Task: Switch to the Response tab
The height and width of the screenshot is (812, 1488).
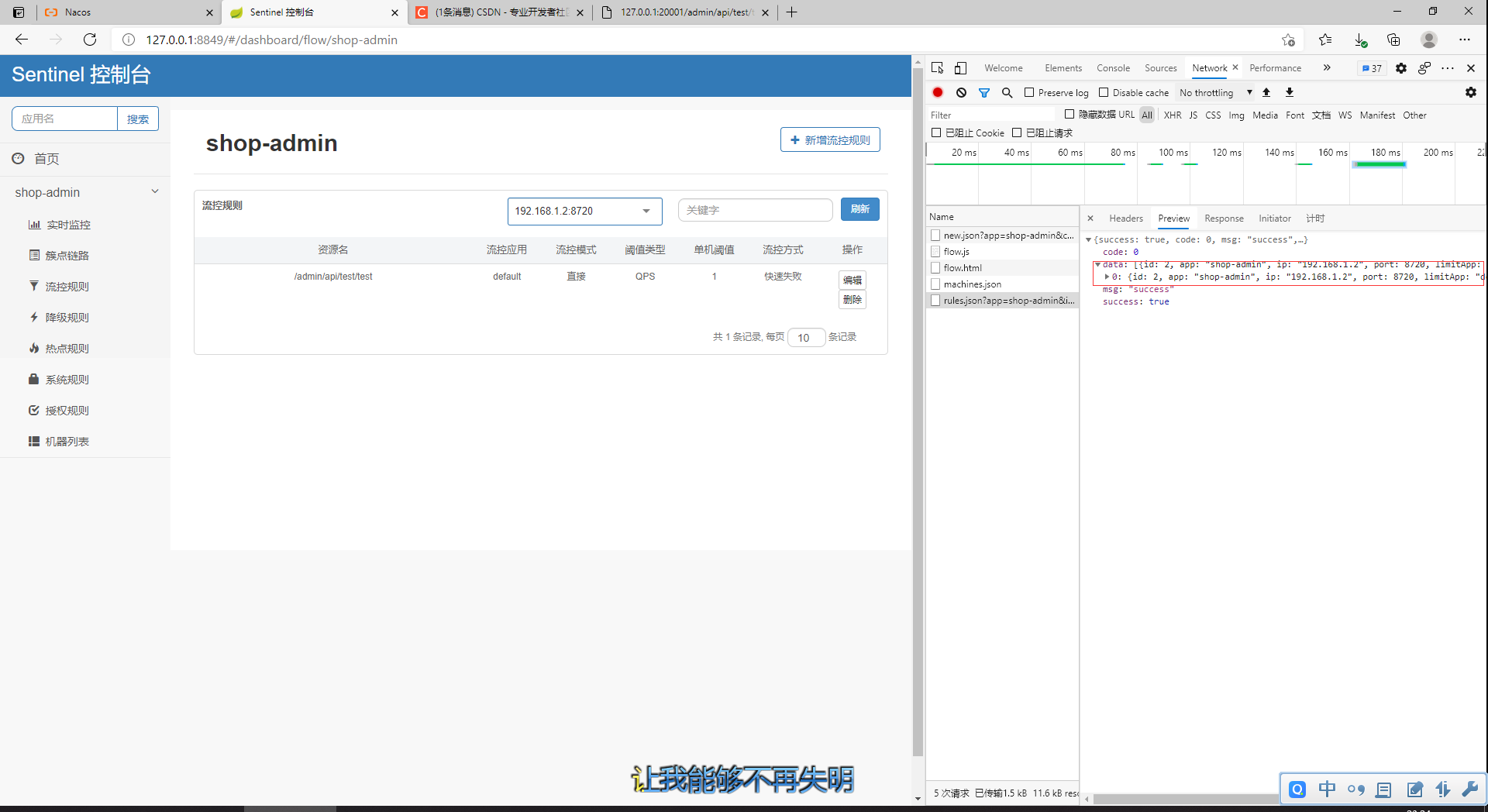Action: click(1224, 218)
